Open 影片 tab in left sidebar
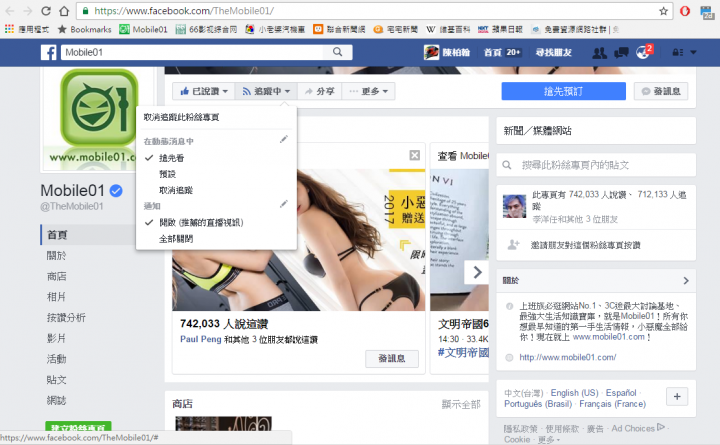Screen dimensions: 720x445 coord(56,338)
